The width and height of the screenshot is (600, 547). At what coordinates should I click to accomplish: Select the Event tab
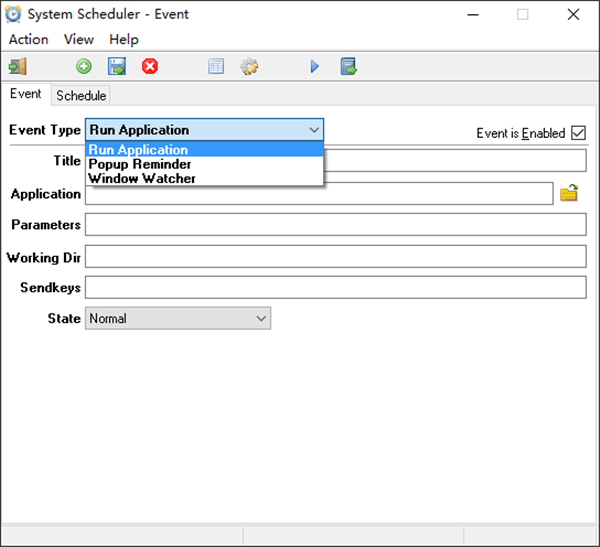pyautogui.click(x=26, y=94)
